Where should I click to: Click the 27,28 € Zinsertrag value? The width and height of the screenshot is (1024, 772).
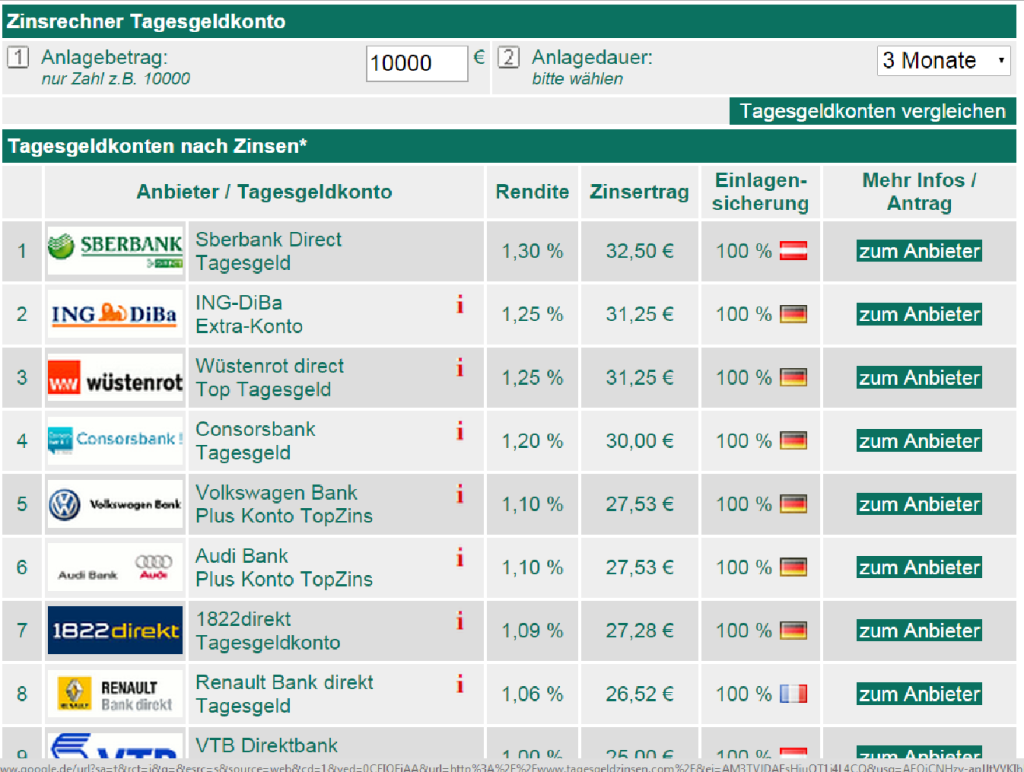pyautogui.click(x=639, y=630)
